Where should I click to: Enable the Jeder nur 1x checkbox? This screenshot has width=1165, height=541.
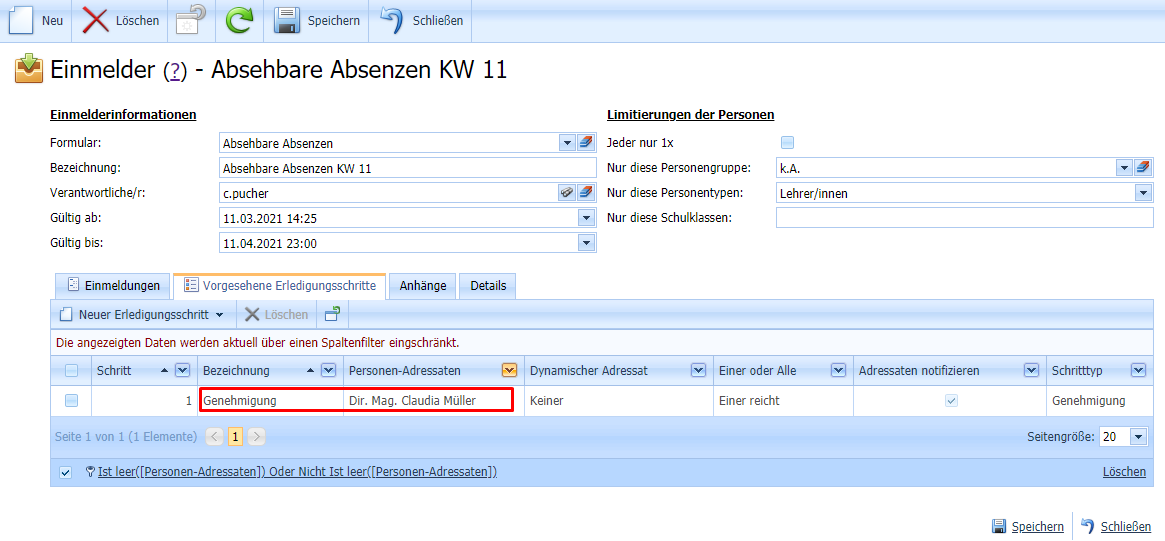coord(787,143)
